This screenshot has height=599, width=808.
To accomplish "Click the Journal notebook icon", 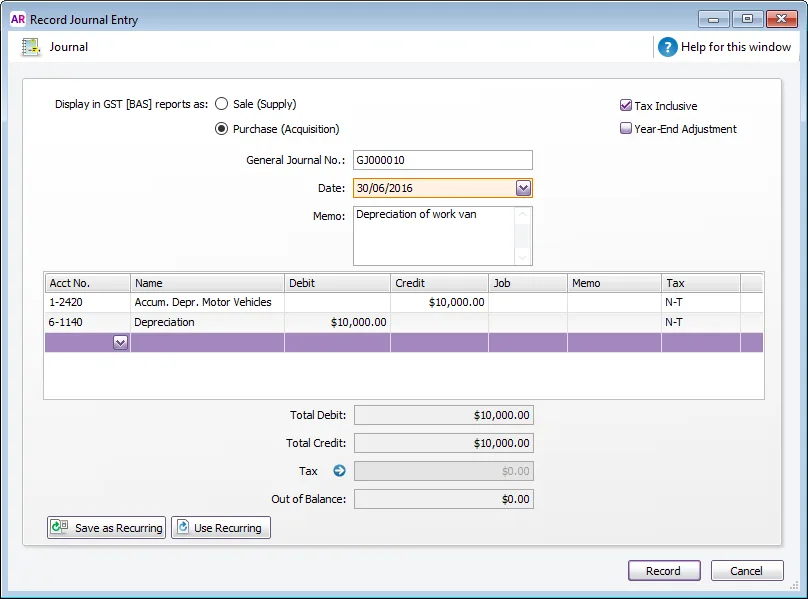I will [x=31, y=47].
